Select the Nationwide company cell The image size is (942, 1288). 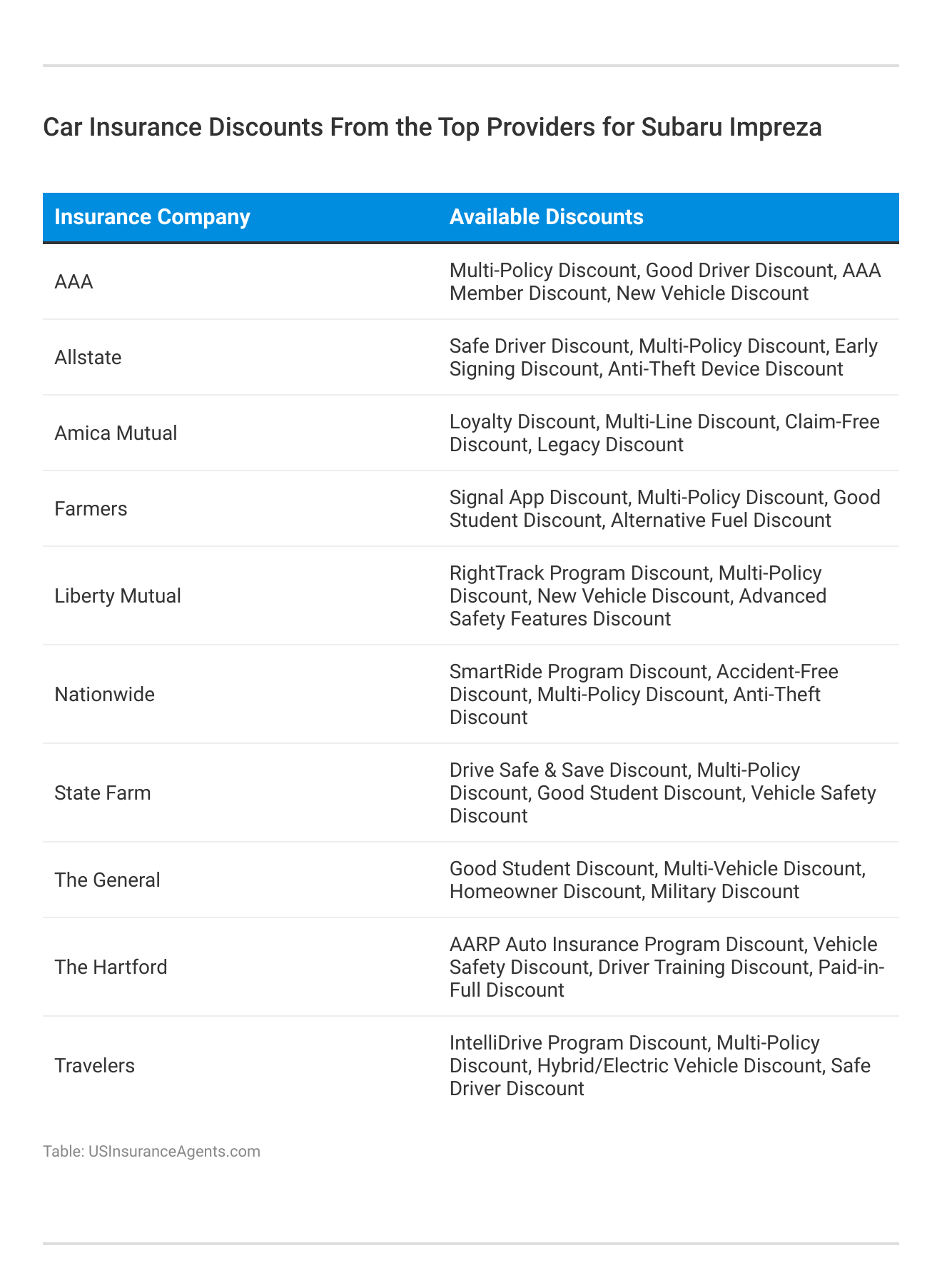tap(104, 694)
